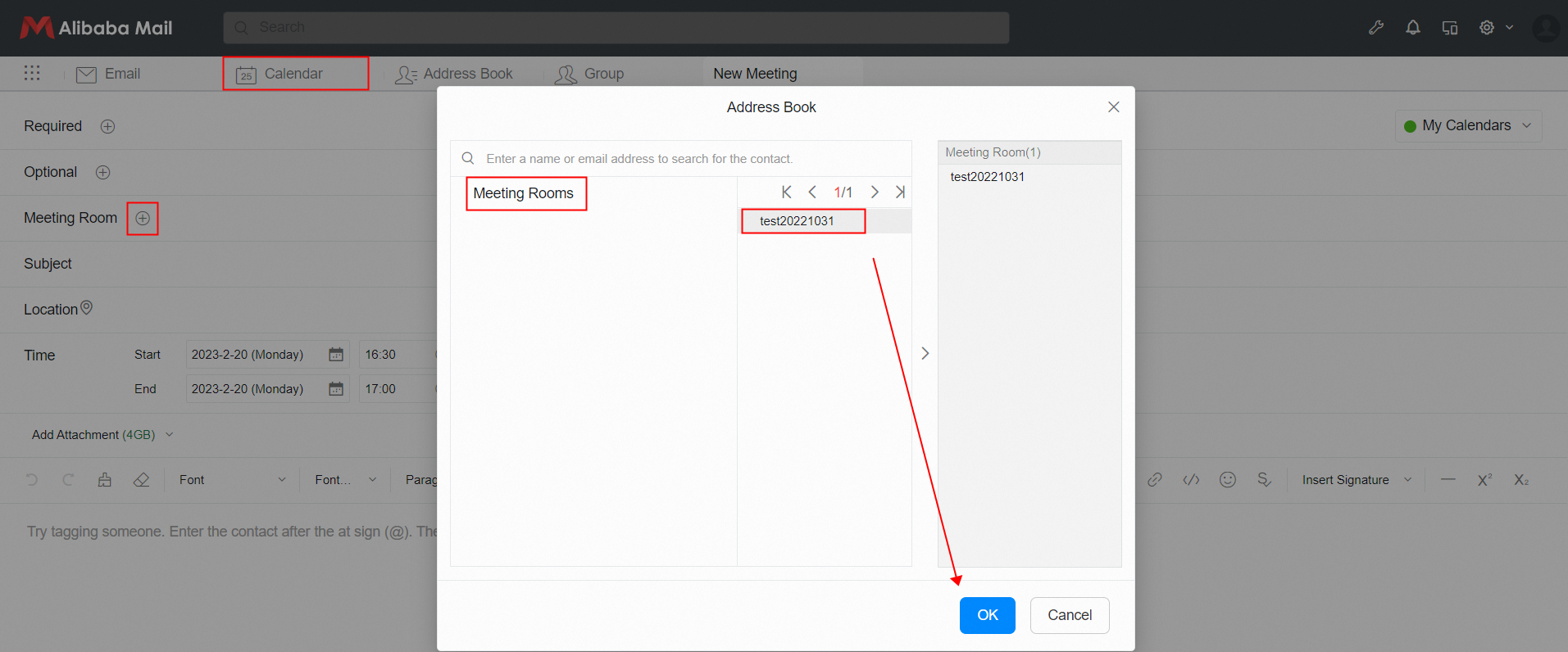Click the Meeting Room(1) header
Image resolution: width=1568 pixels, height=652 pixels.
[x=1029, y=152]
